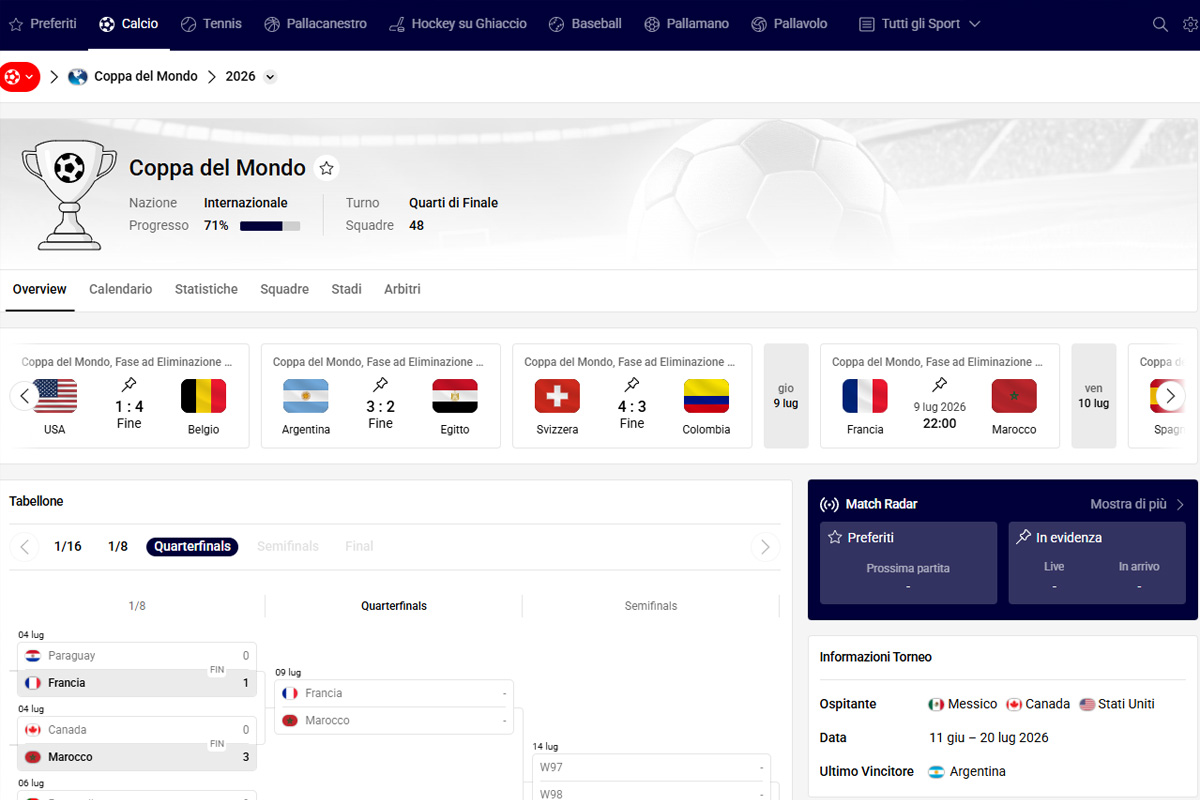The width and height of the screenshot is (1200, 800).
Task: Click the Colombia flag icon
Action: (x=706, y=396)
